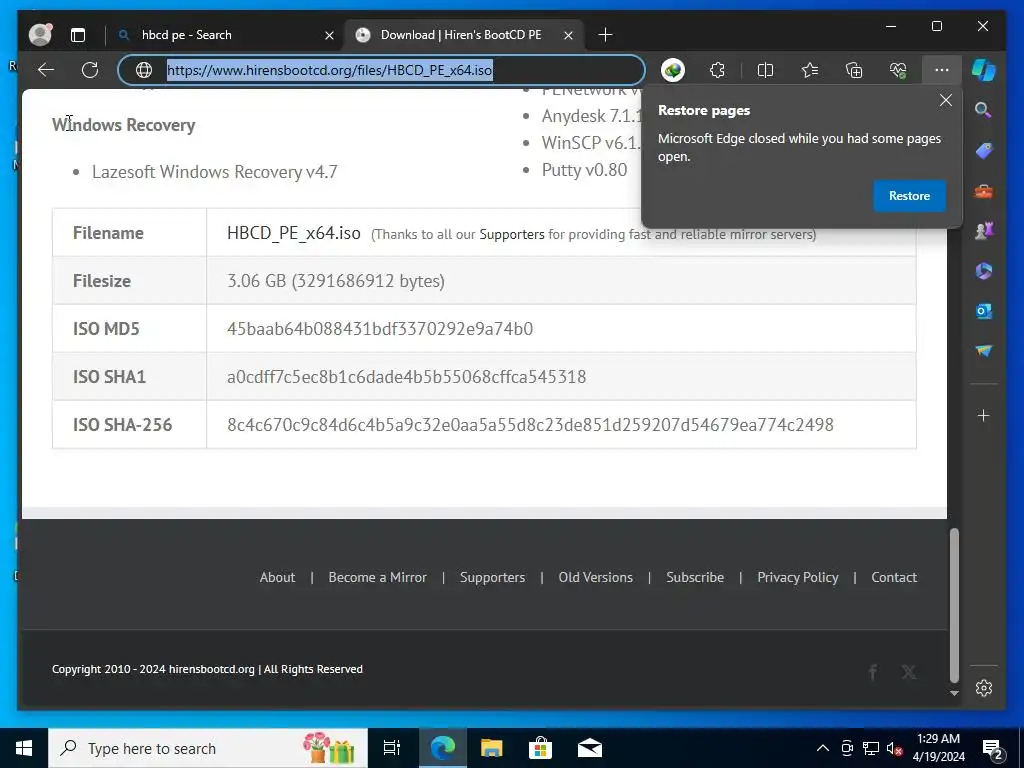
Task: Open the Contact footer link
Action: coord(893,577)
